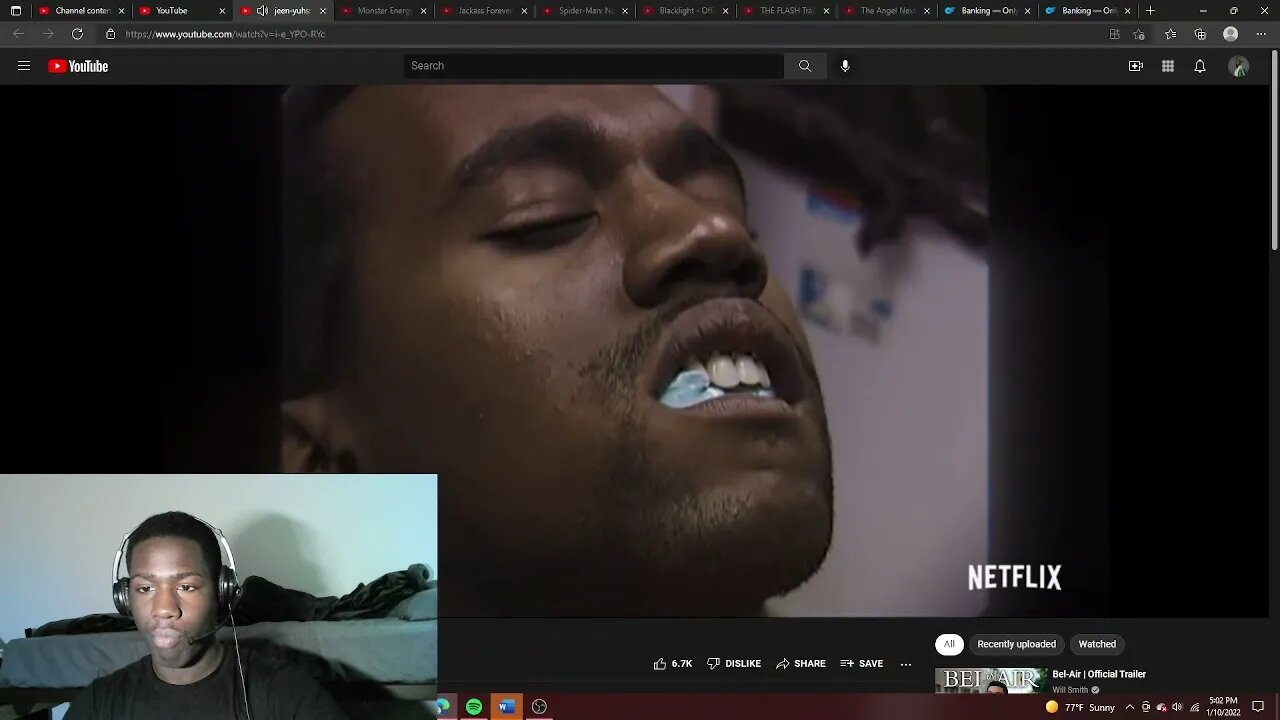This screenshot has width=1280, height=720.
Task: Open the volume speaker icon in tray
Action: (1177, 707)
